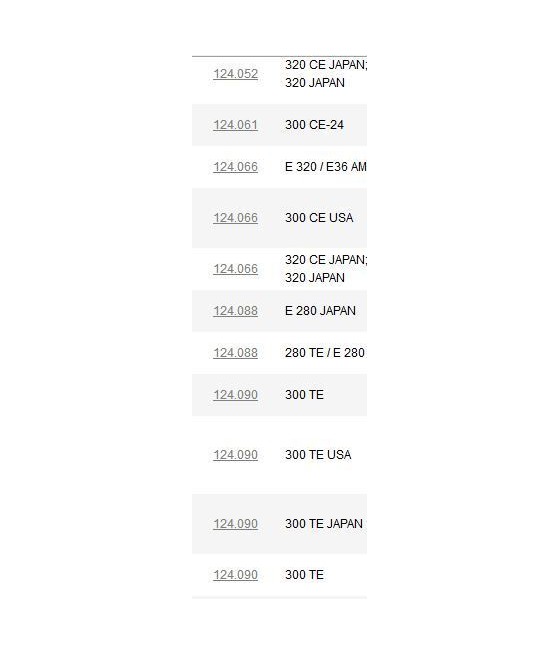Image resolution: width=560 pixels, height=655 pixels.
Task: Click the 280 TE / E 280 model text
Action: click(325, 353)
